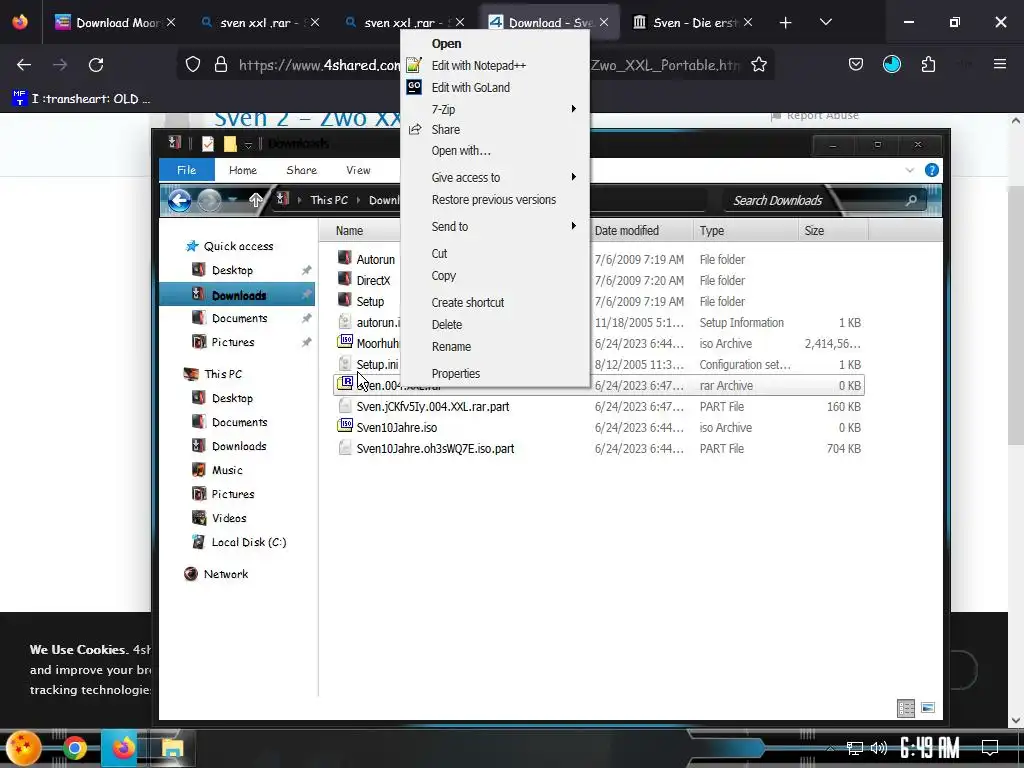Open the Explorer File tab
Viewport: 1024px width, 768px height.
(x=187, y=170)
